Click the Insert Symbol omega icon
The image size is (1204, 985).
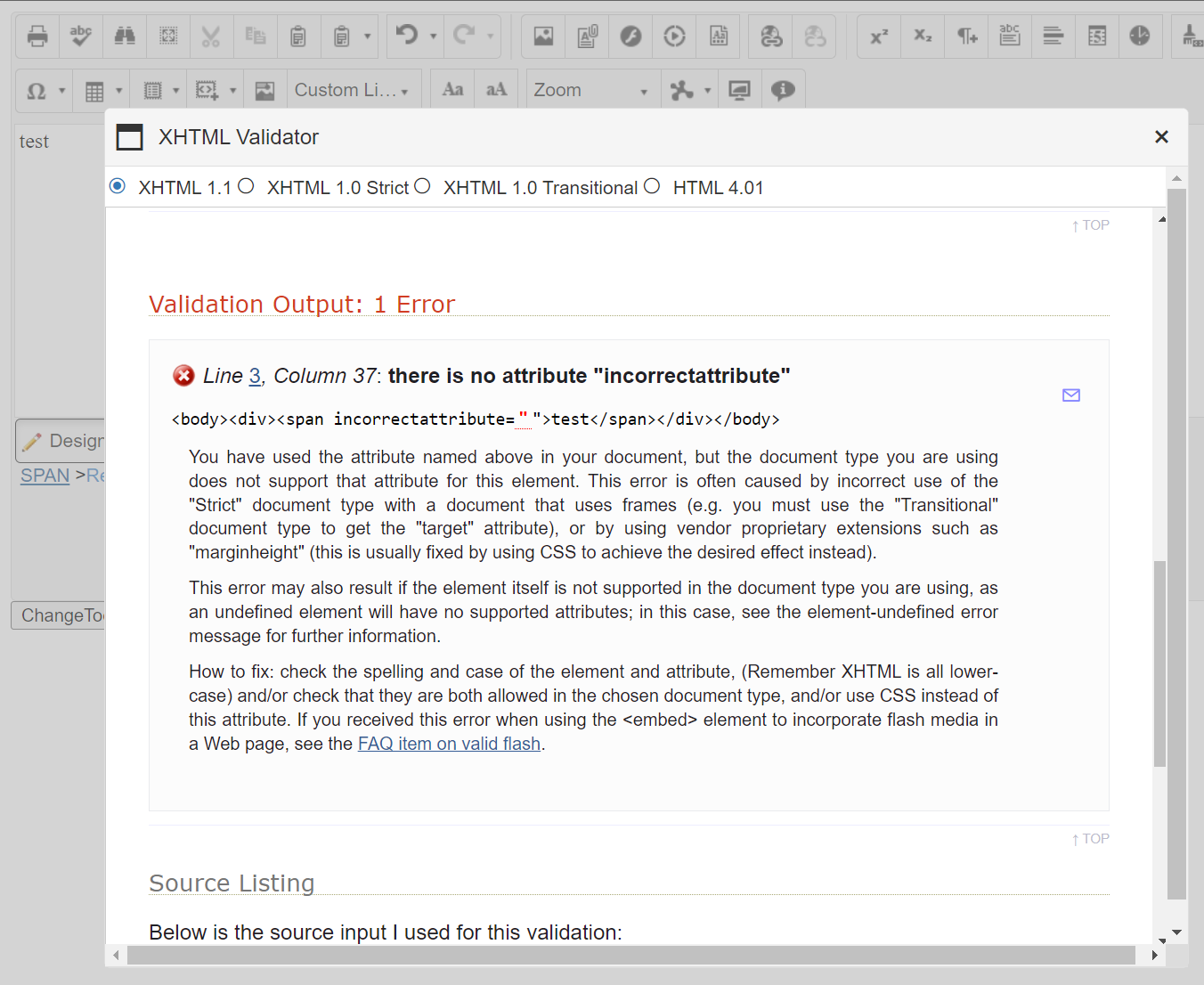coord(37,91)
